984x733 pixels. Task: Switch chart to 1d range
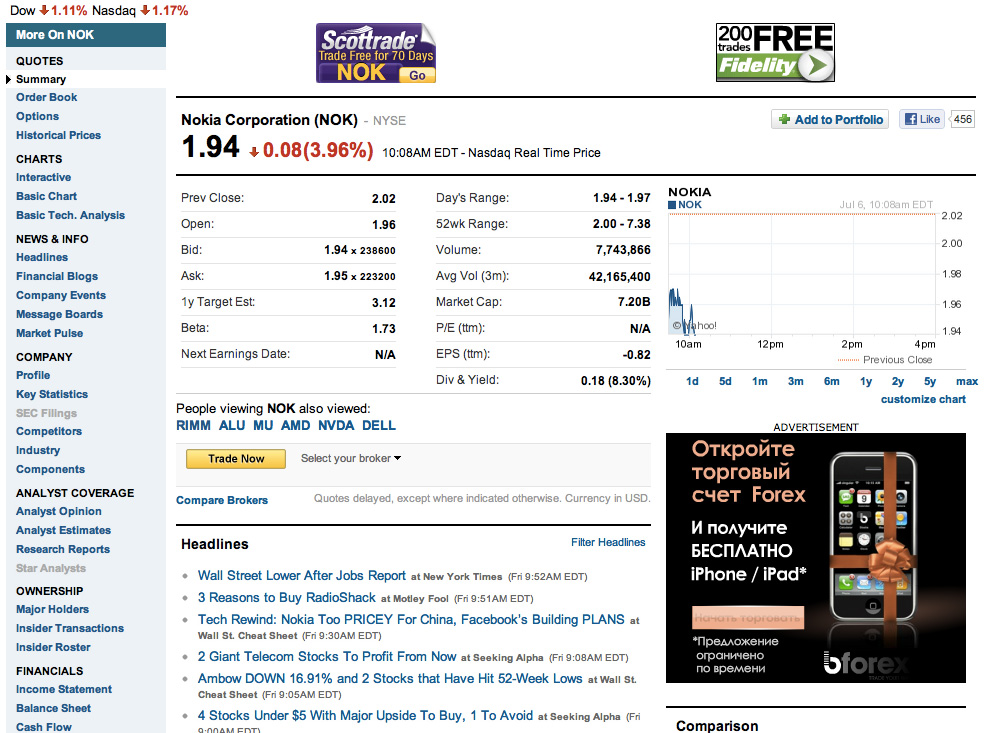click(692, 381)
